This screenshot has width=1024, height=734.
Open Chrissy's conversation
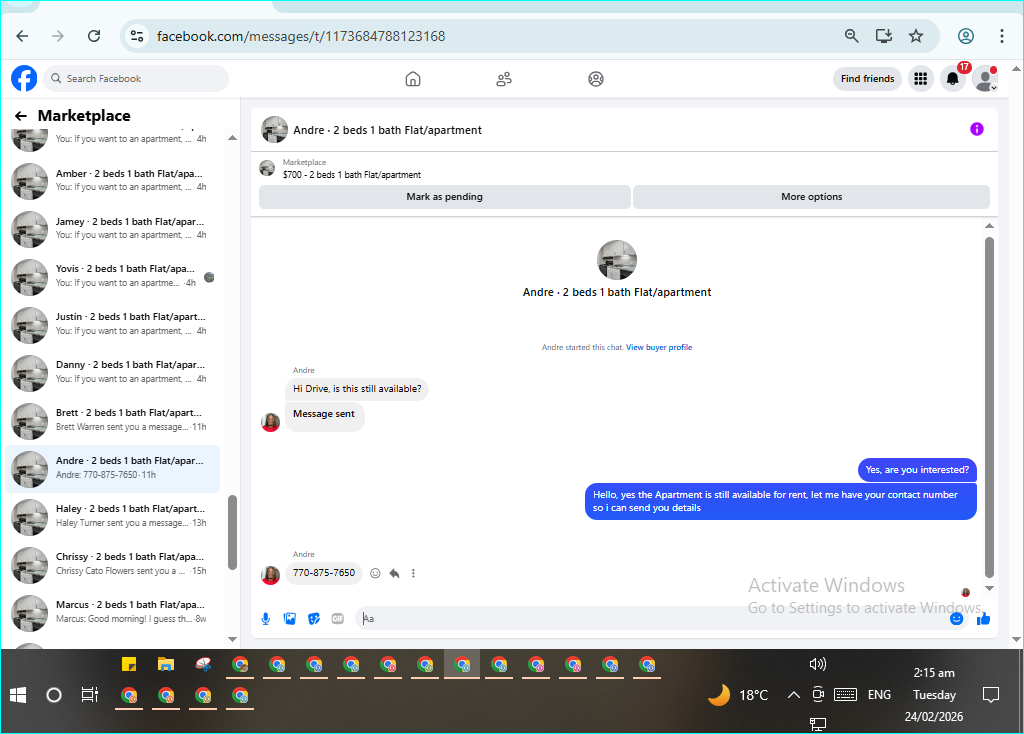click(x=112, y=564)
